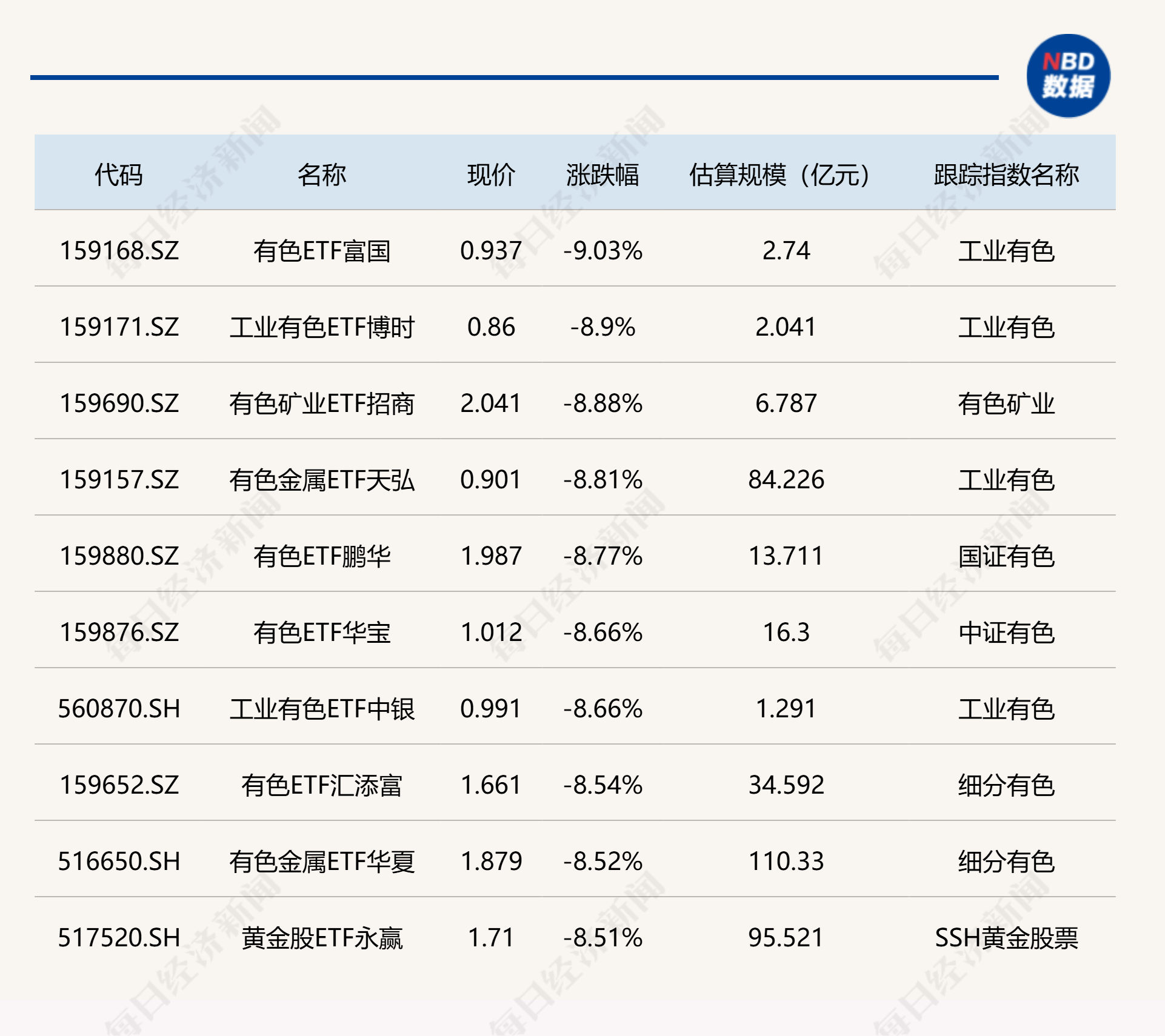
Task: Click the price 1.71
Action: click(x=491, y=938)
